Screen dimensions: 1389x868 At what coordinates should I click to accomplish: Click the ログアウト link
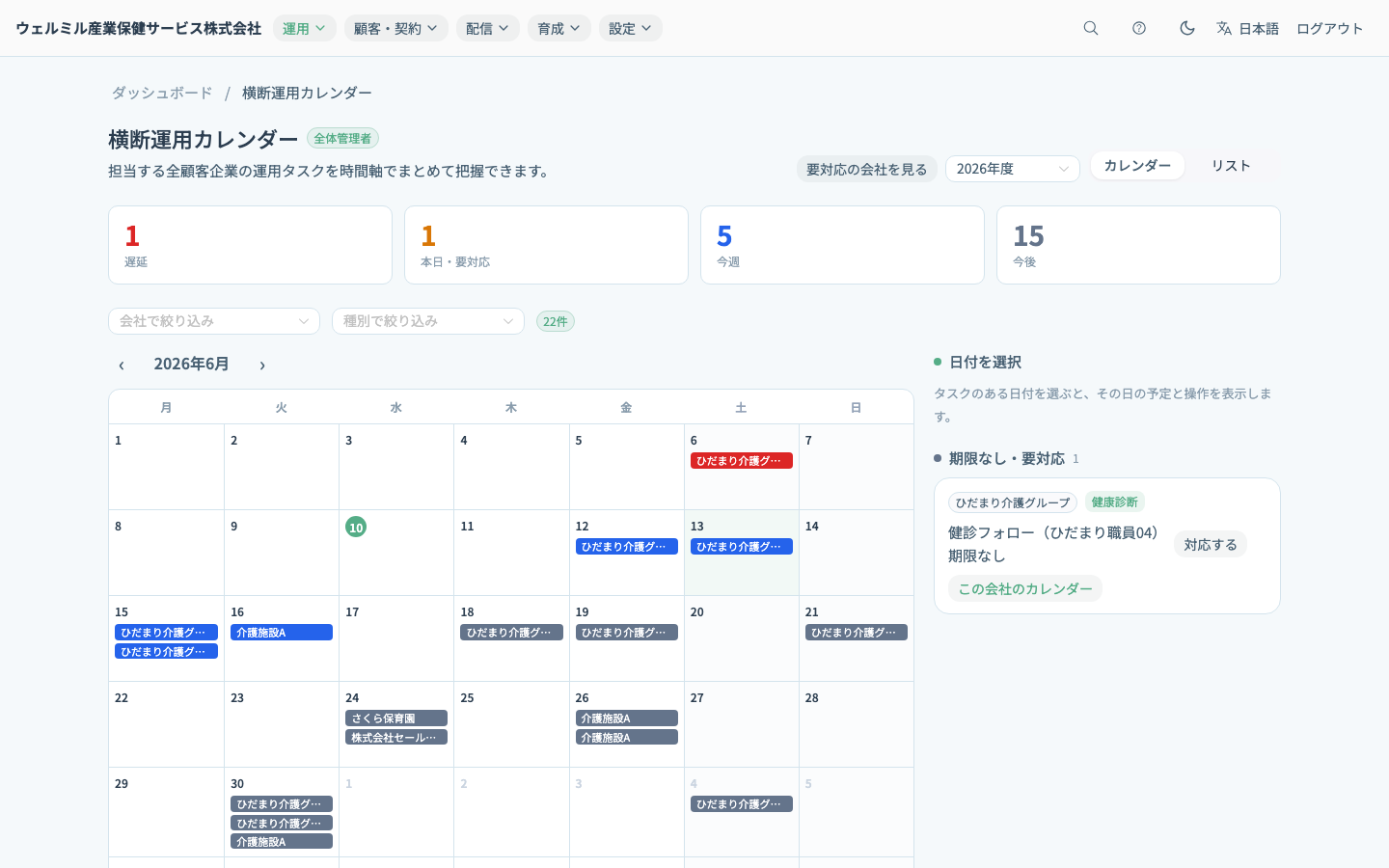coord(1329,28)
